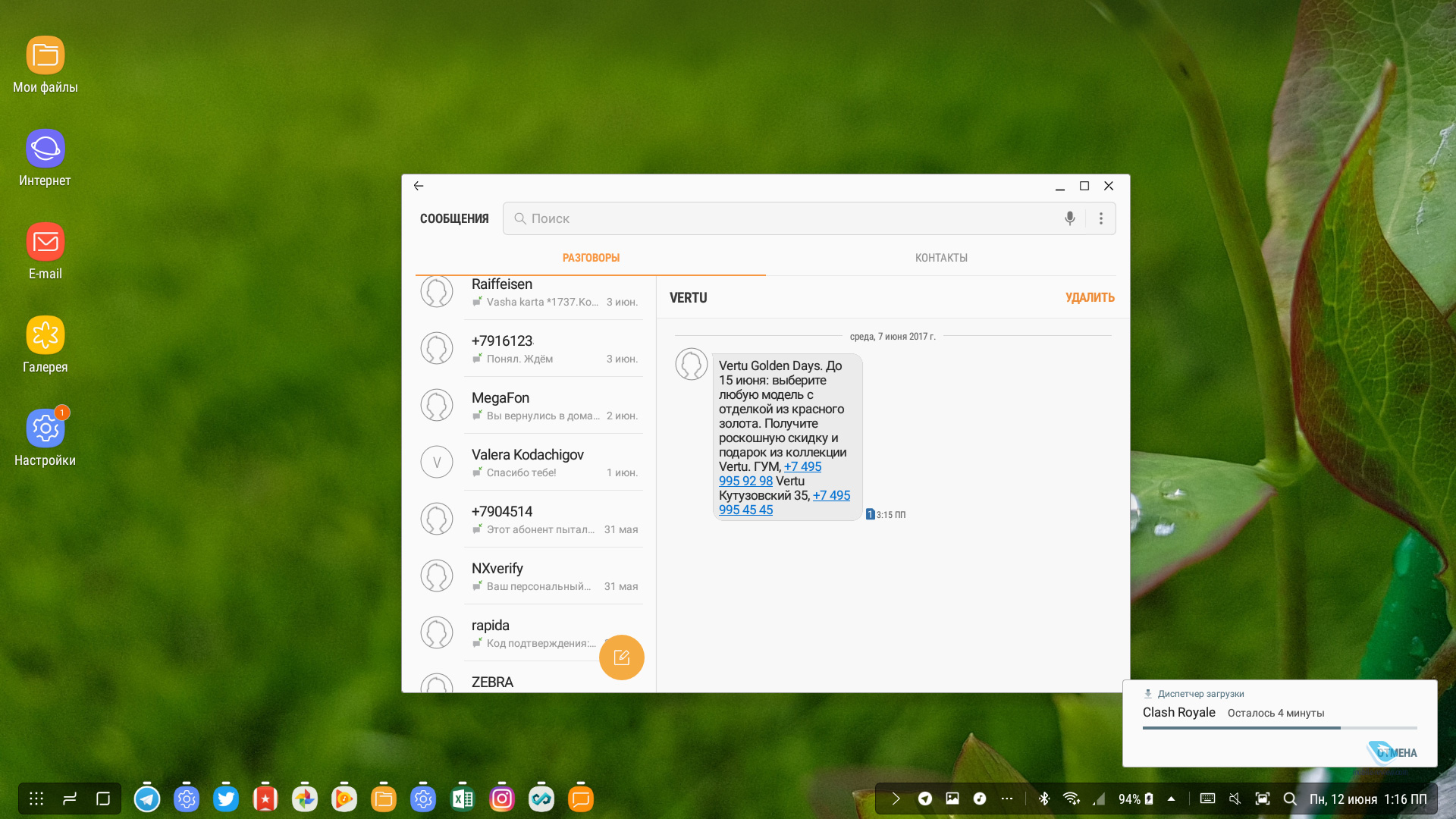Click УДАЛИТЬ to delete the VERTU thread

point(1090,297)
